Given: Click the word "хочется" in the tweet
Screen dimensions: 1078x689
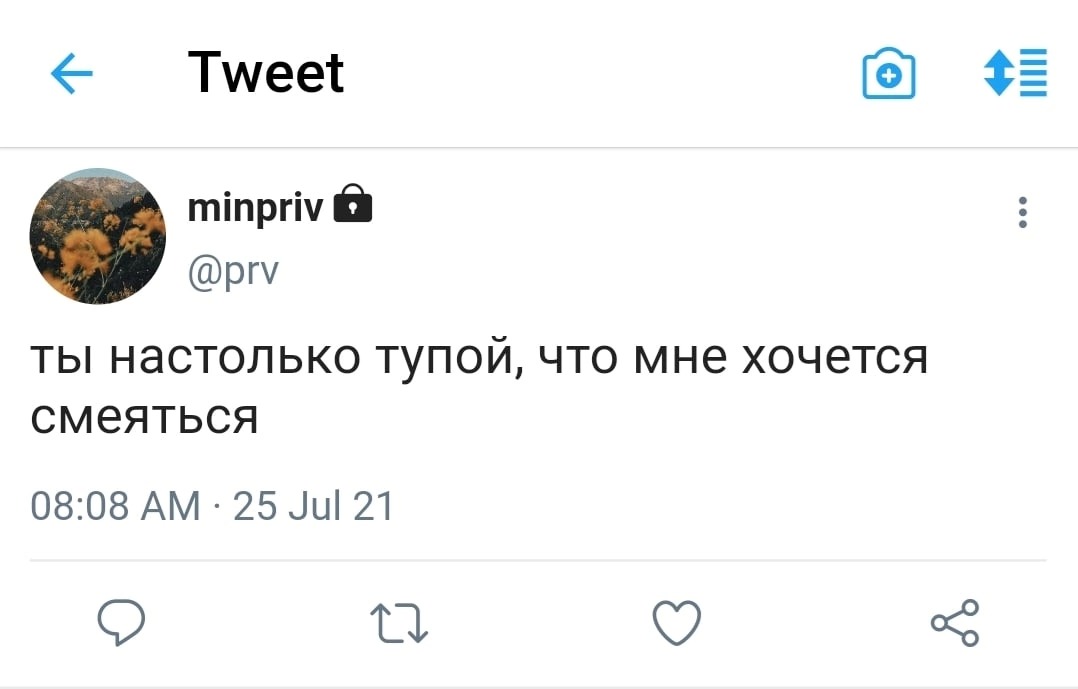Looking at the screenshot, I should click(x=832, y=358).
